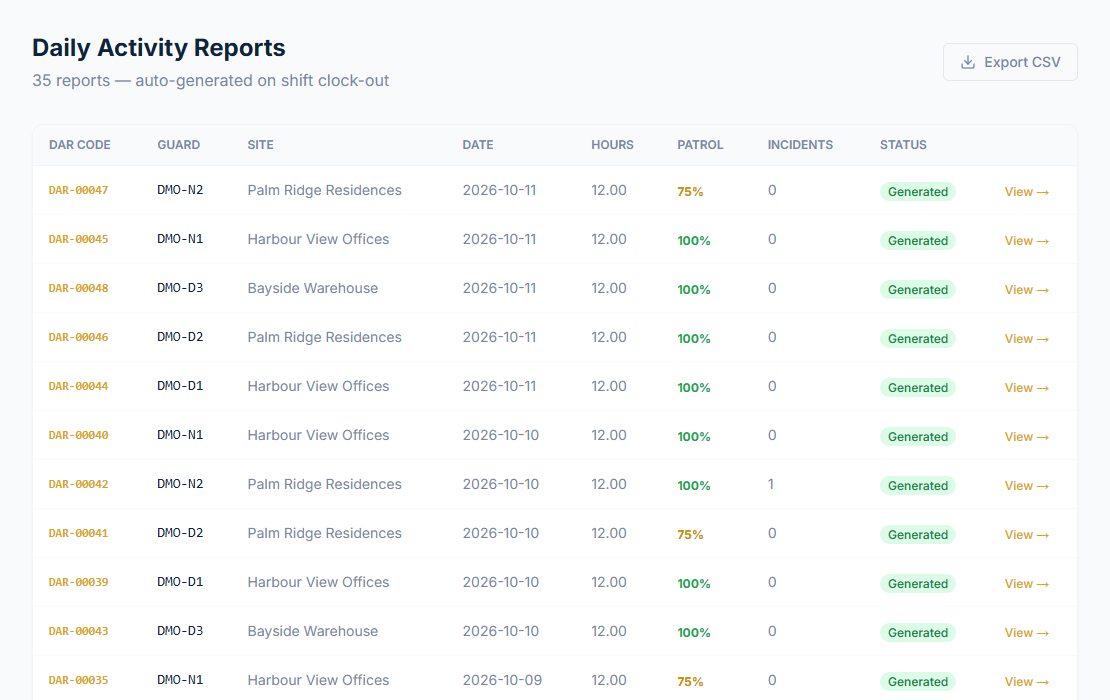Click date 2026-10-10 in DAR-00040 row
Viewport: 1110px width, 700px height.
(x=500, y=435)
